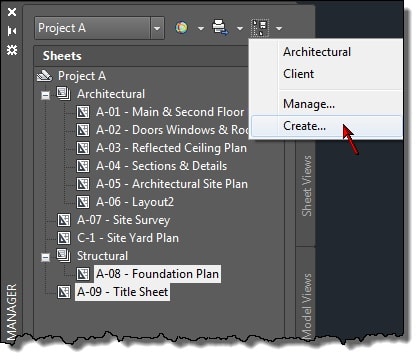Select the Project A sheet set node
Image resolution: width=419 pixels, height=362 pixels.
[x=82, y=76]
